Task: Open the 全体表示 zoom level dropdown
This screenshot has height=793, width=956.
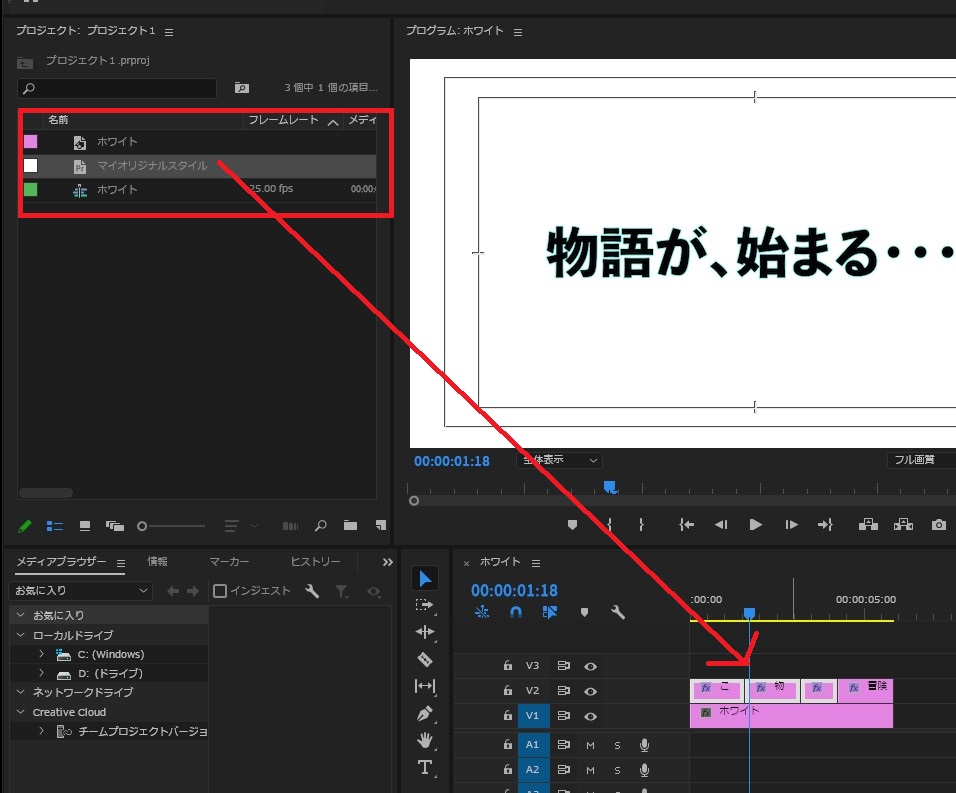Action: point(558,460)
